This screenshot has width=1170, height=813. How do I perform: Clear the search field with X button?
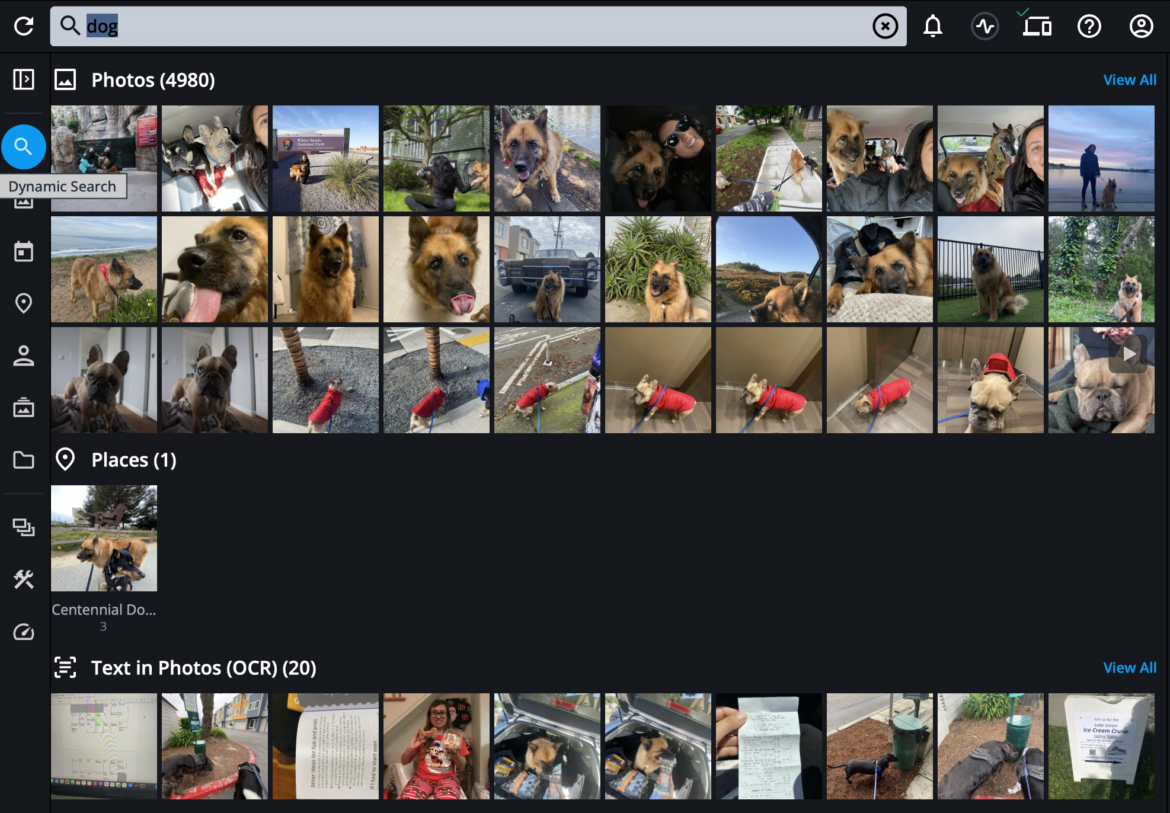tap(885, 27)
